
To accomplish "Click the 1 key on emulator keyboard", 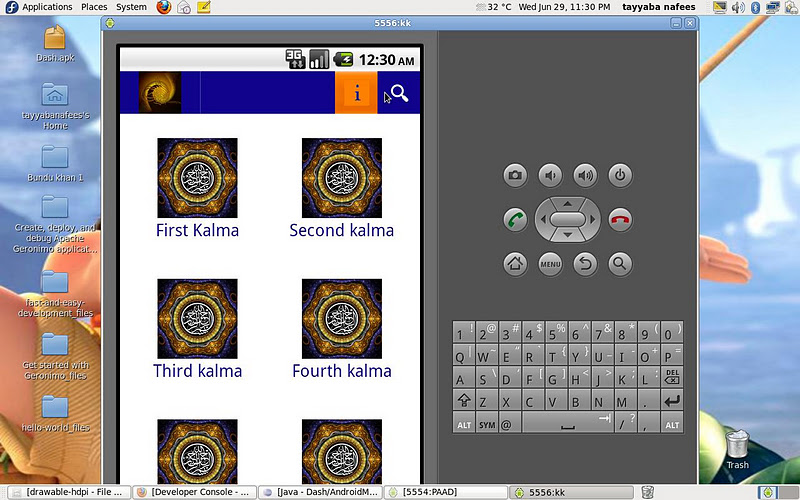I will 463,332.
